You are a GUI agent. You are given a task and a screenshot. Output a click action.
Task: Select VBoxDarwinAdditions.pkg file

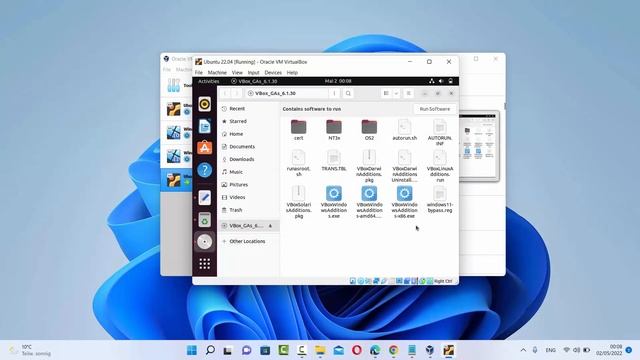click(x=369, y=166)
